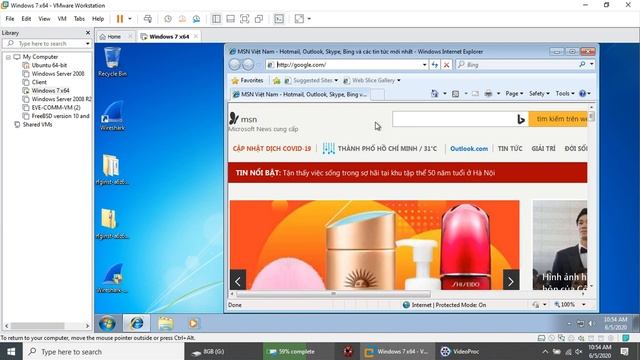Viewport: 640px width, 360px height.
Task: Open the power options arrow beside Pause
Action: coord(130,19)
